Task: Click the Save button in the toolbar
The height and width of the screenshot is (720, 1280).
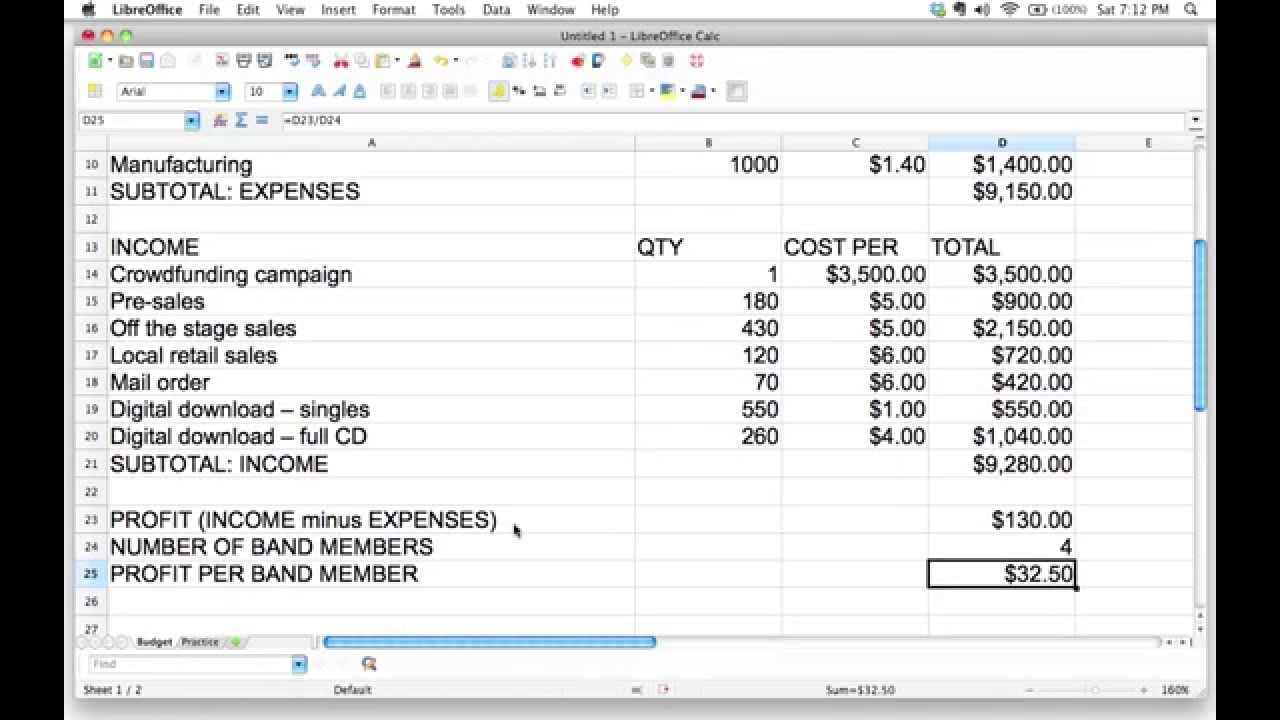Action: click(x=146, y=60)
